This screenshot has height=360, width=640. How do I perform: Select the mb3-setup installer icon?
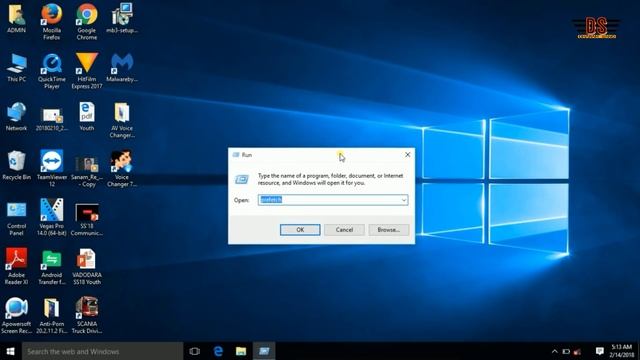(x=122, y=18)
